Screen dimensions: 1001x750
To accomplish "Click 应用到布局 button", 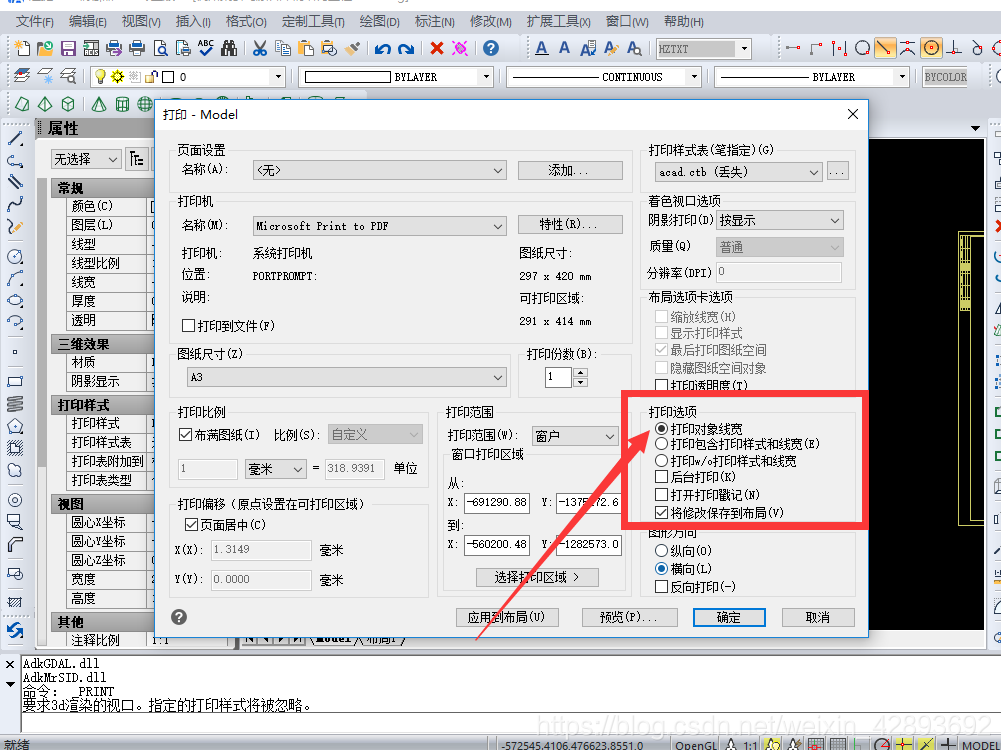I will click(507, 617).
